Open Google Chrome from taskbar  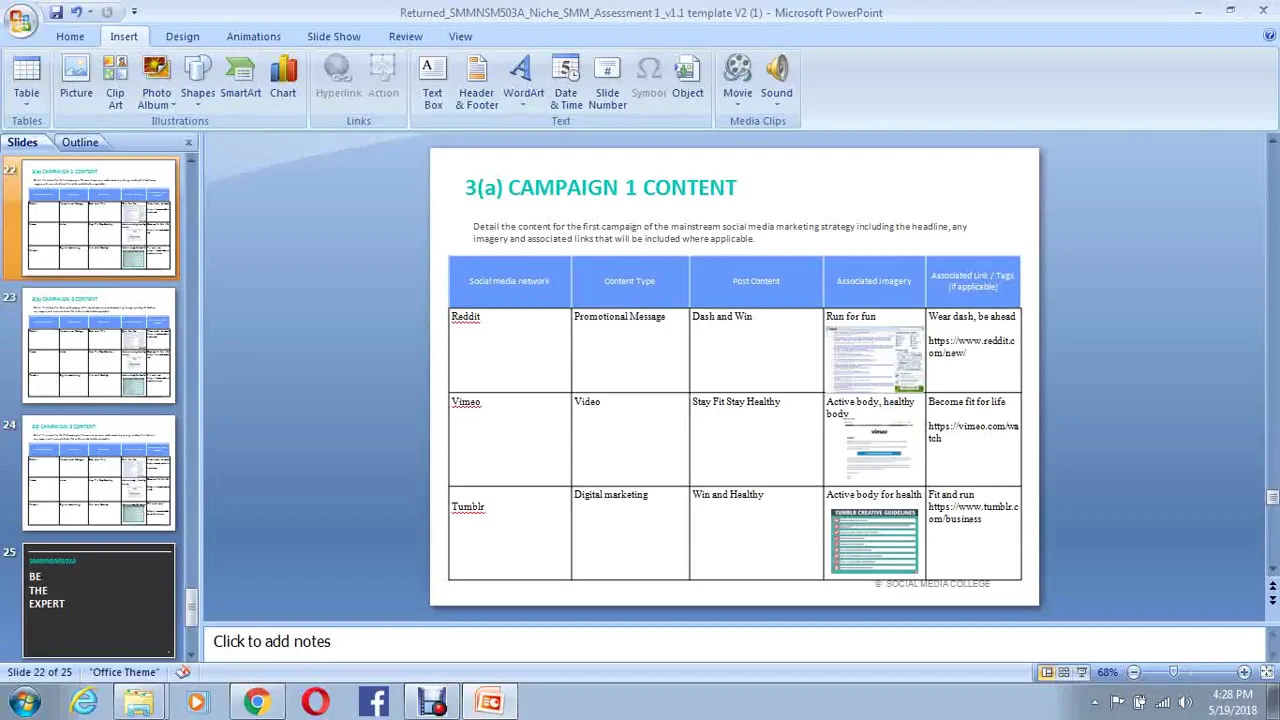point(257,702)
